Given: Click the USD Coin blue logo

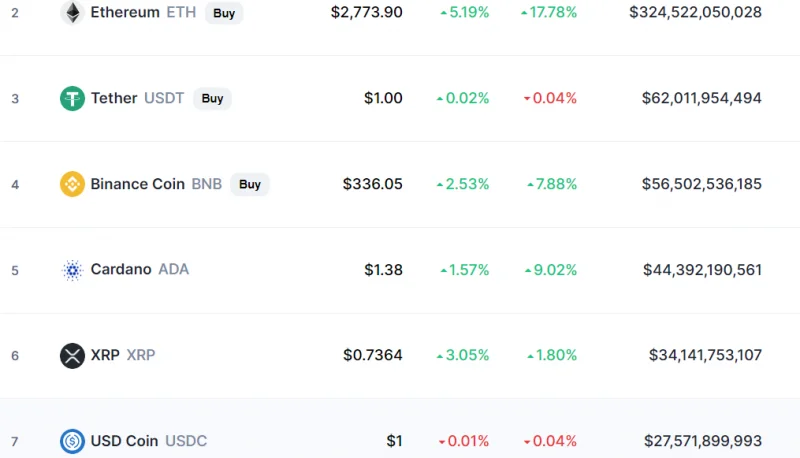Looking at the screenshot, I should tap(72, 441).
